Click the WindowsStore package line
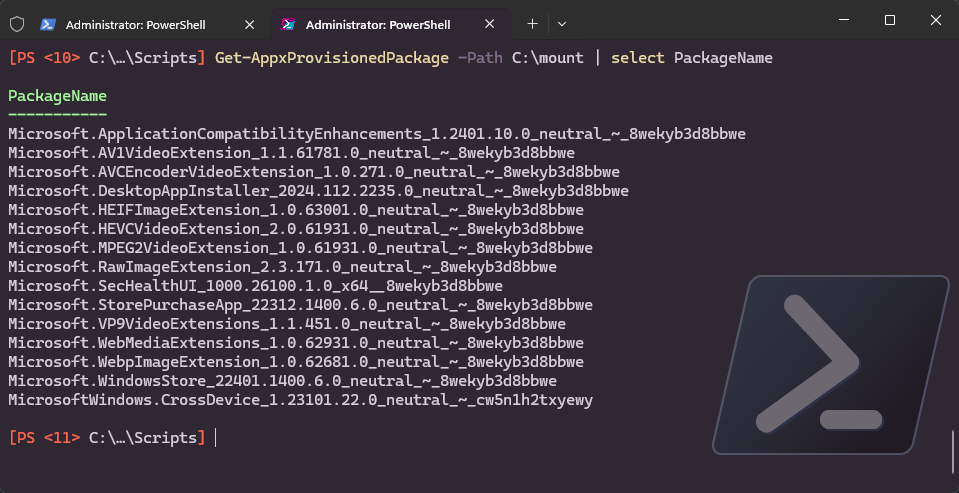 283,381
